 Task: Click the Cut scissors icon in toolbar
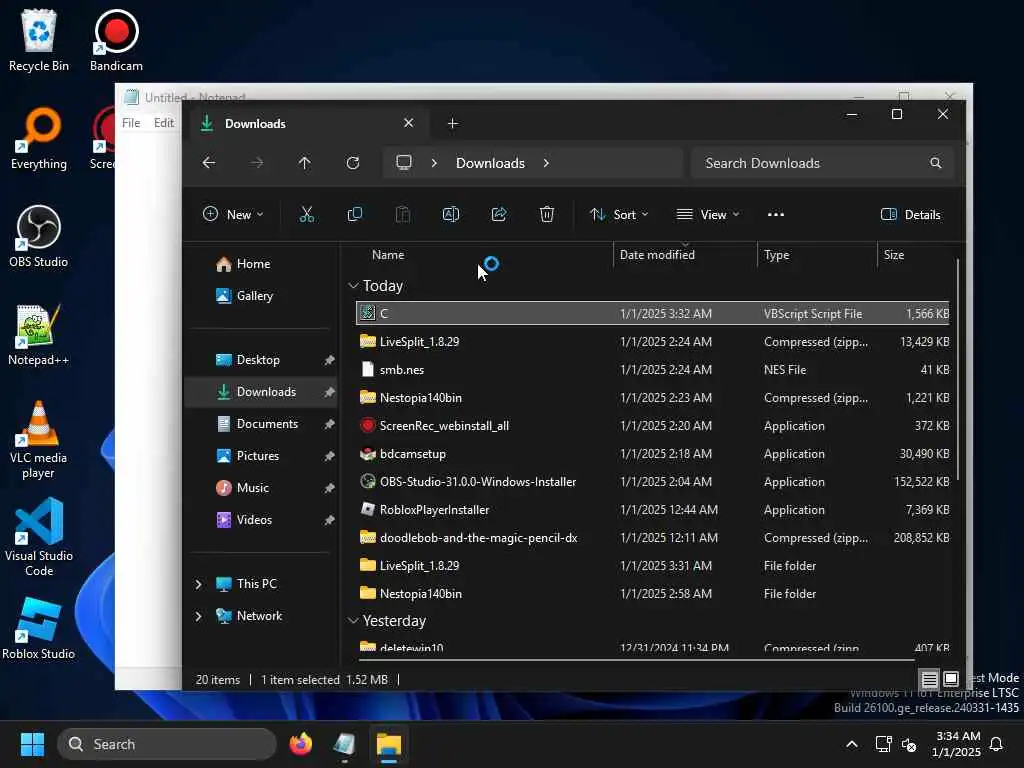306,214
